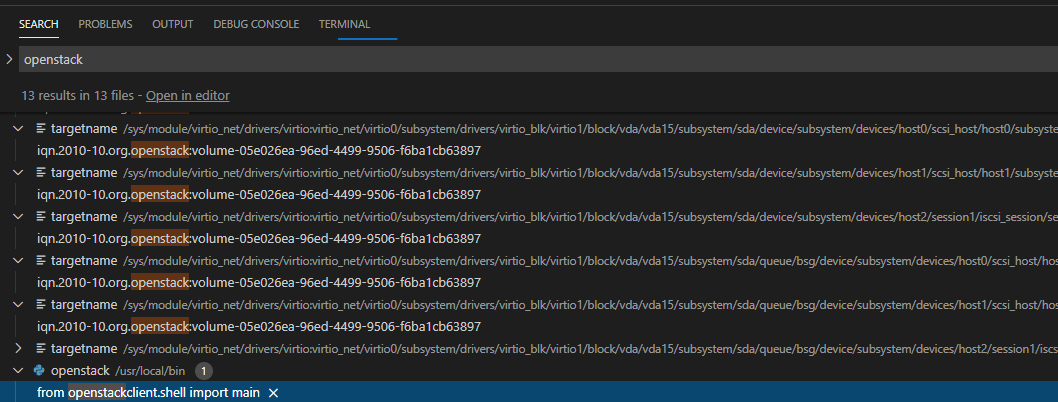Click path text containing sda/queue/bsg/device/subsystem/devices/host0
The image size is (1058, 402).
[x=590, y=261]
